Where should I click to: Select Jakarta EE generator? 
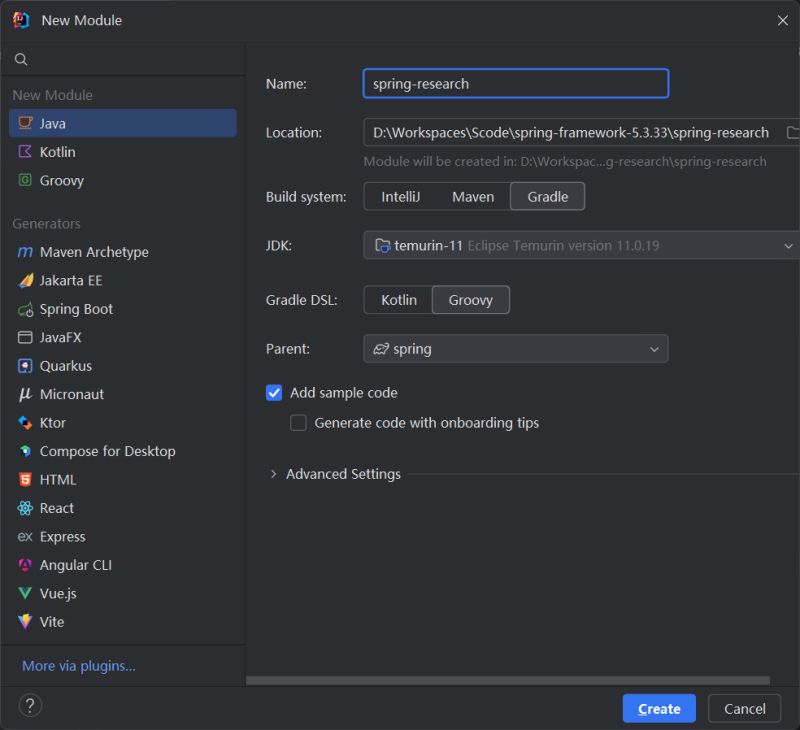pyautogui.click(x=123, y=280)
